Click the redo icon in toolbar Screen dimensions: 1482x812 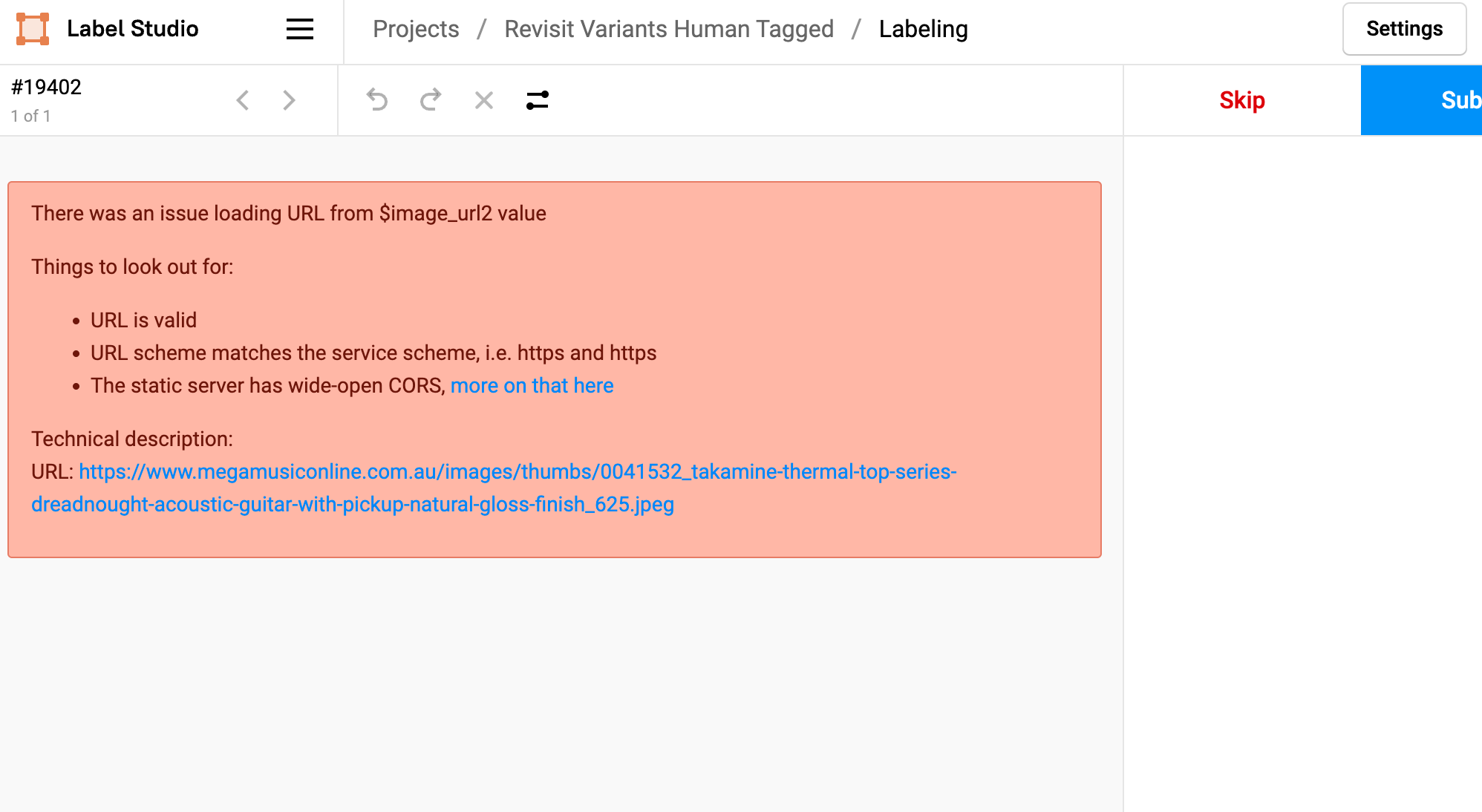431,99
